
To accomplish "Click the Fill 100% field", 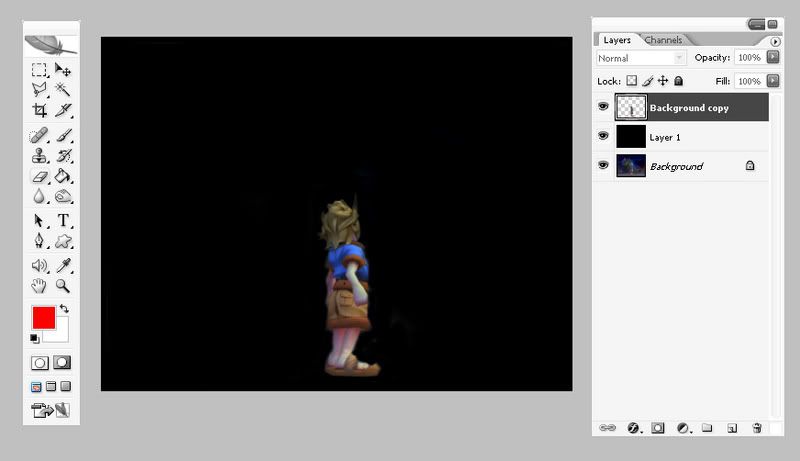I will [749, 81].
